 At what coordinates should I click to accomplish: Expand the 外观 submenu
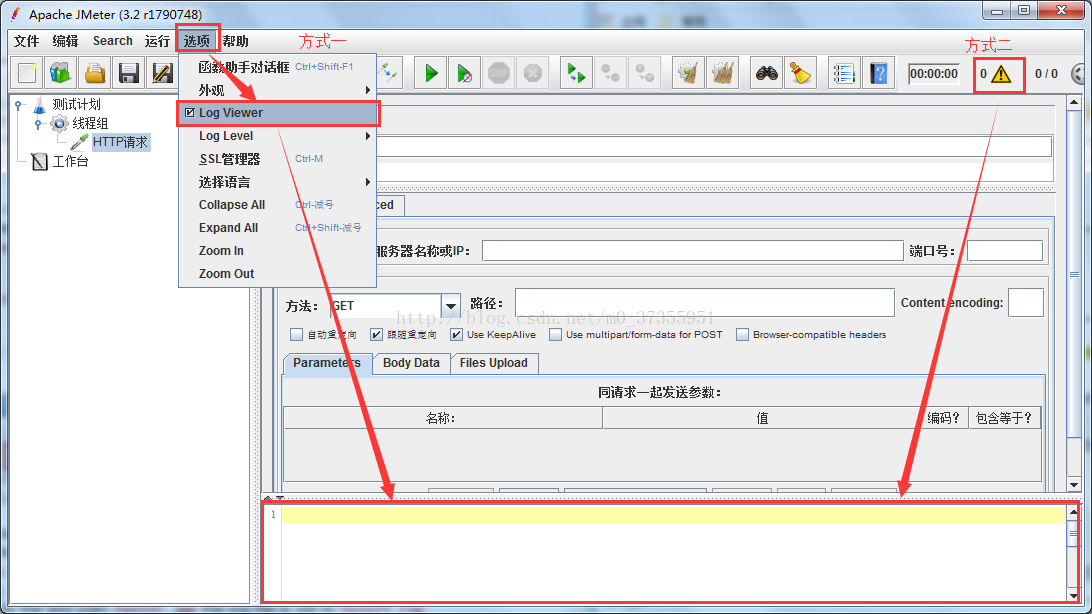(x=278, y=90)
